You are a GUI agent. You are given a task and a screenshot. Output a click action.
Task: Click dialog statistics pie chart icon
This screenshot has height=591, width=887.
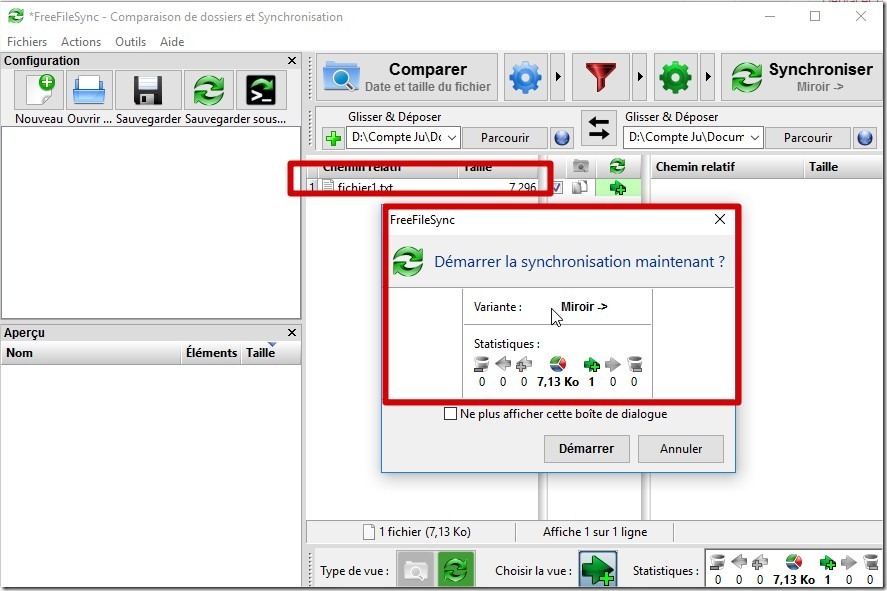[558, 364]
